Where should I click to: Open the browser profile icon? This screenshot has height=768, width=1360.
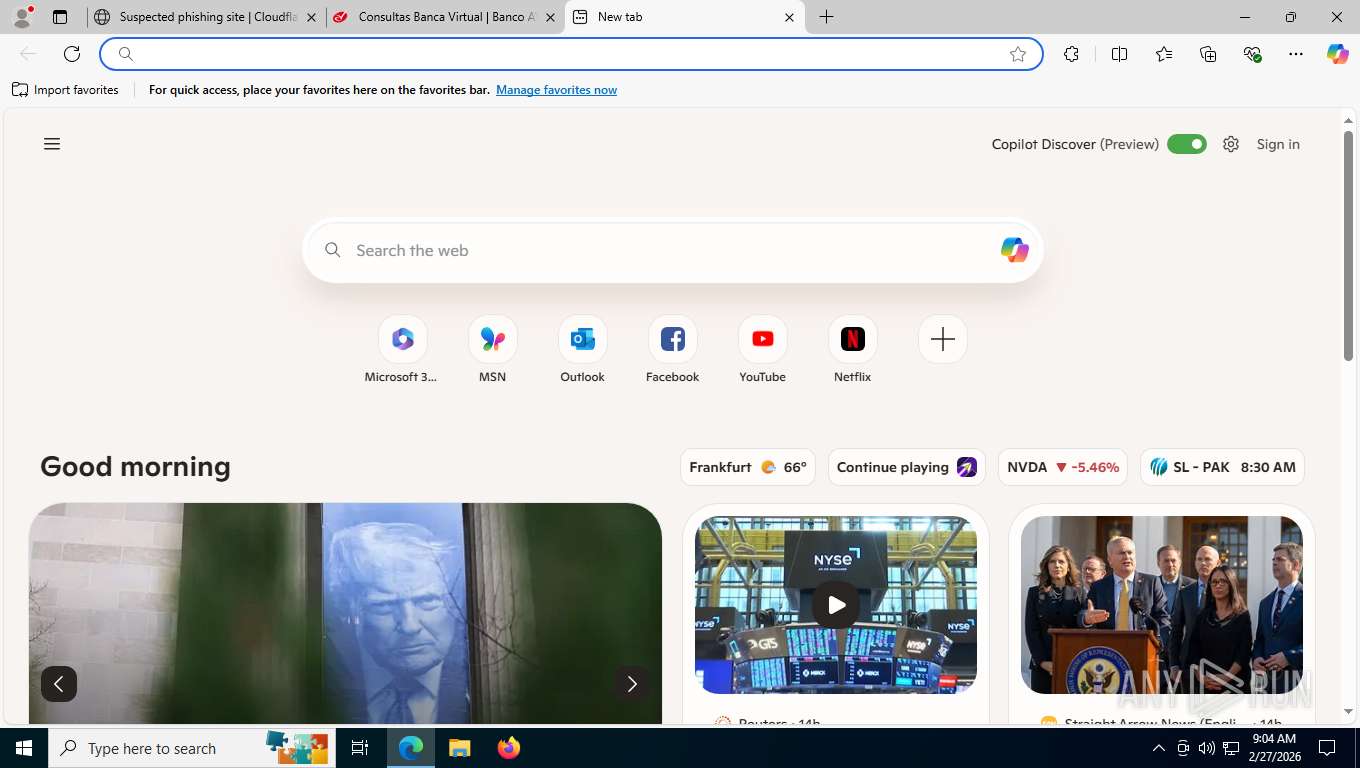click(x=23, y=17)
